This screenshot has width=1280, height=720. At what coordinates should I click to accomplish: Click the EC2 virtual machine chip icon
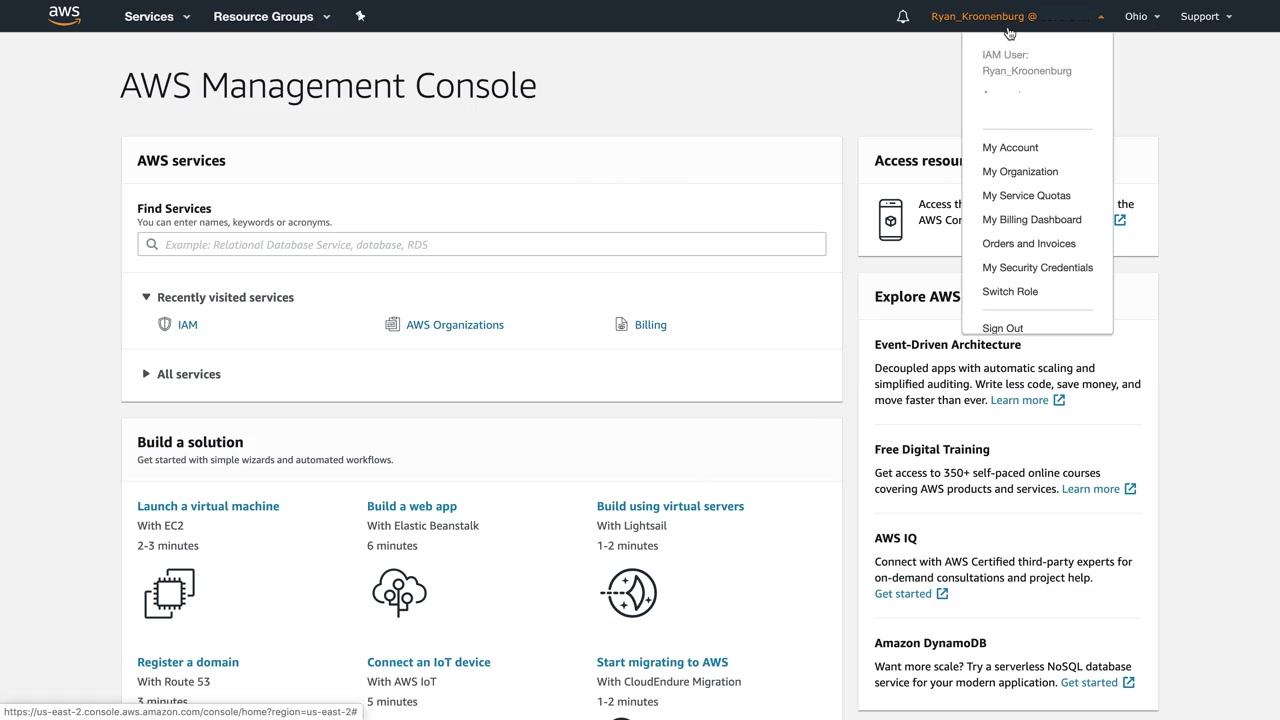coord(169,593)
